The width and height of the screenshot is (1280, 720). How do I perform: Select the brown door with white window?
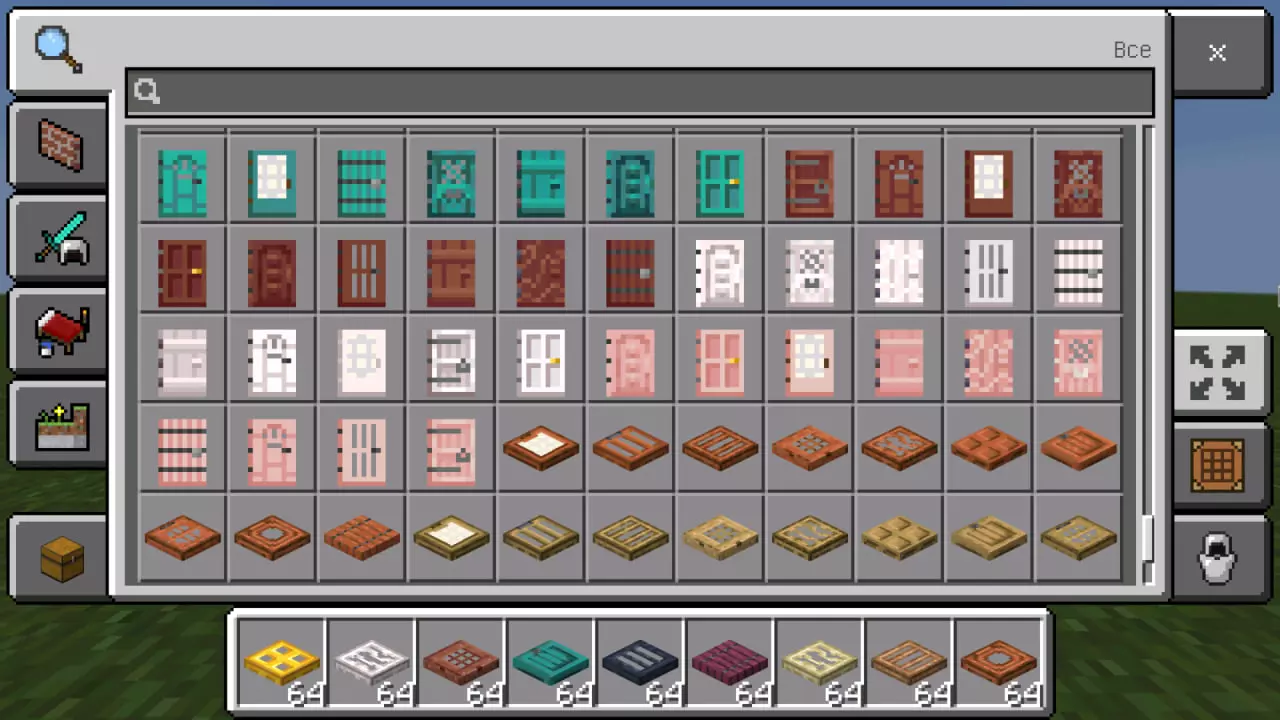(x=988, y=183)
